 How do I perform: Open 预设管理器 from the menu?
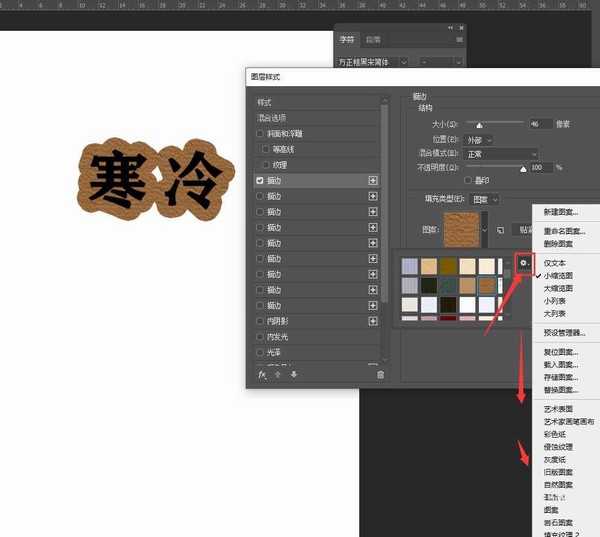click(x=564, y=332)
